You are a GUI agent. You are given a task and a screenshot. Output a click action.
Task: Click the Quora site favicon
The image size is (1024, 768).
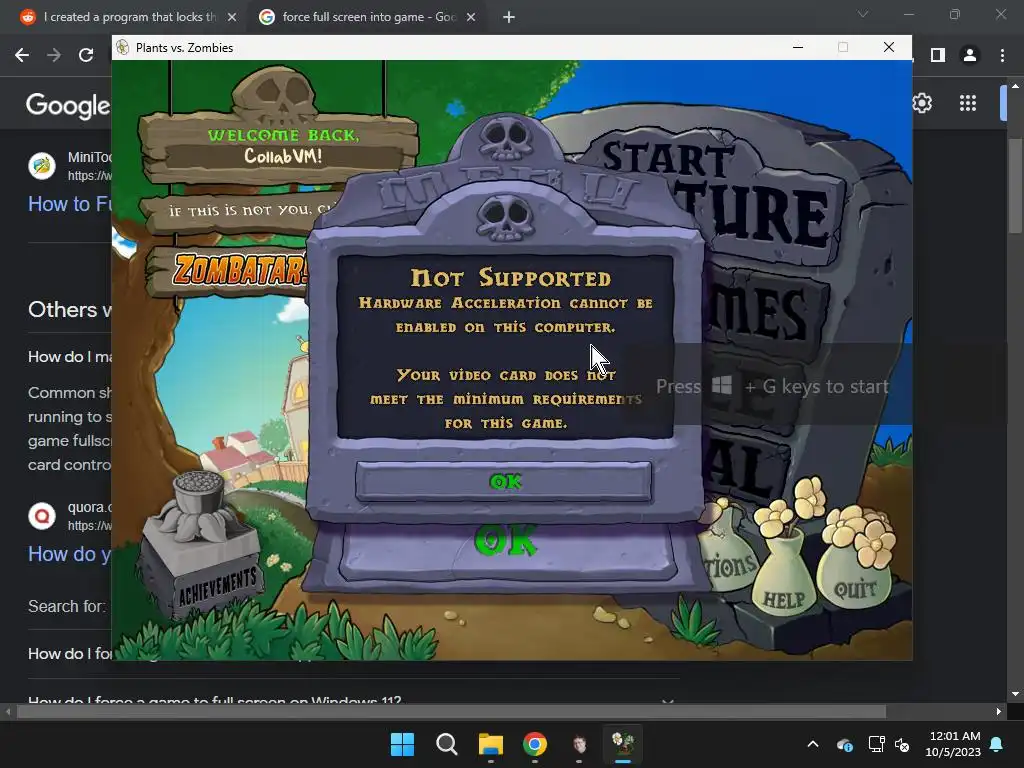42,516
